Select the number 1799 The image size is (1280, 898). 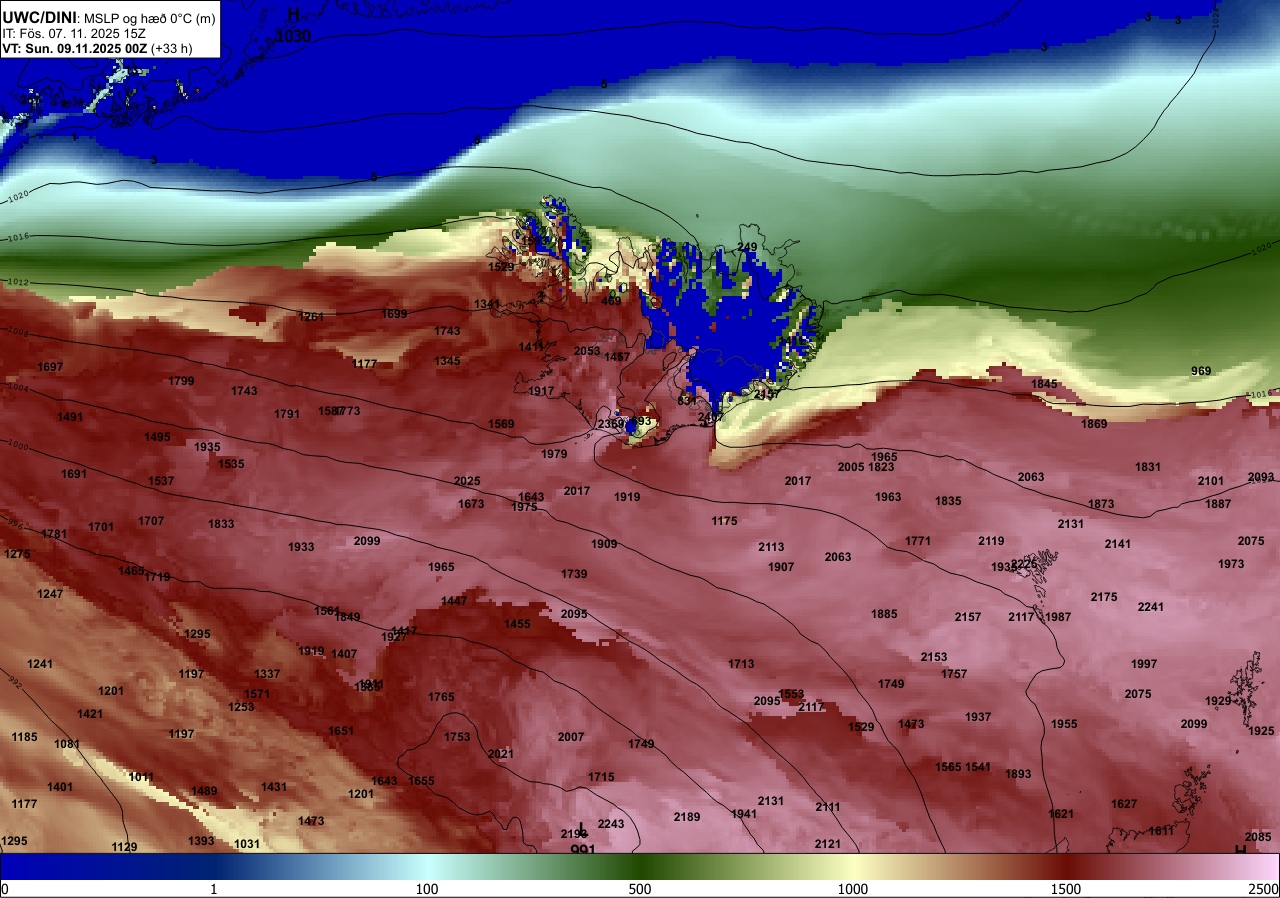coord(181,381)
